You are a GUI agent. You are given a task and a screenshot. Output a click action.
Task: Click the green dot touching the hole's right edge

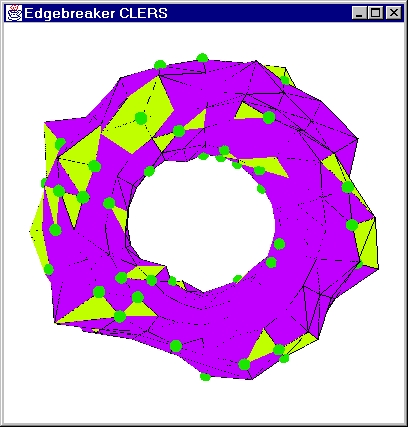tap(279, 244)
